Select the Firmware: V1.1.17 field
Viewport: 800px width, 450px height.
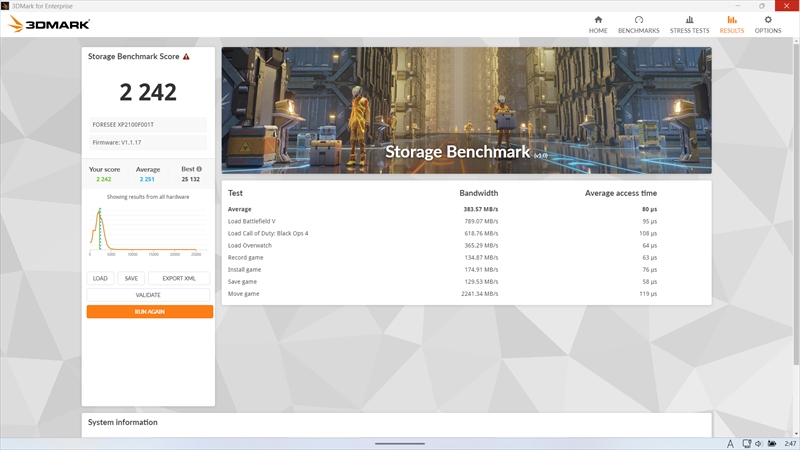[148, 142]
